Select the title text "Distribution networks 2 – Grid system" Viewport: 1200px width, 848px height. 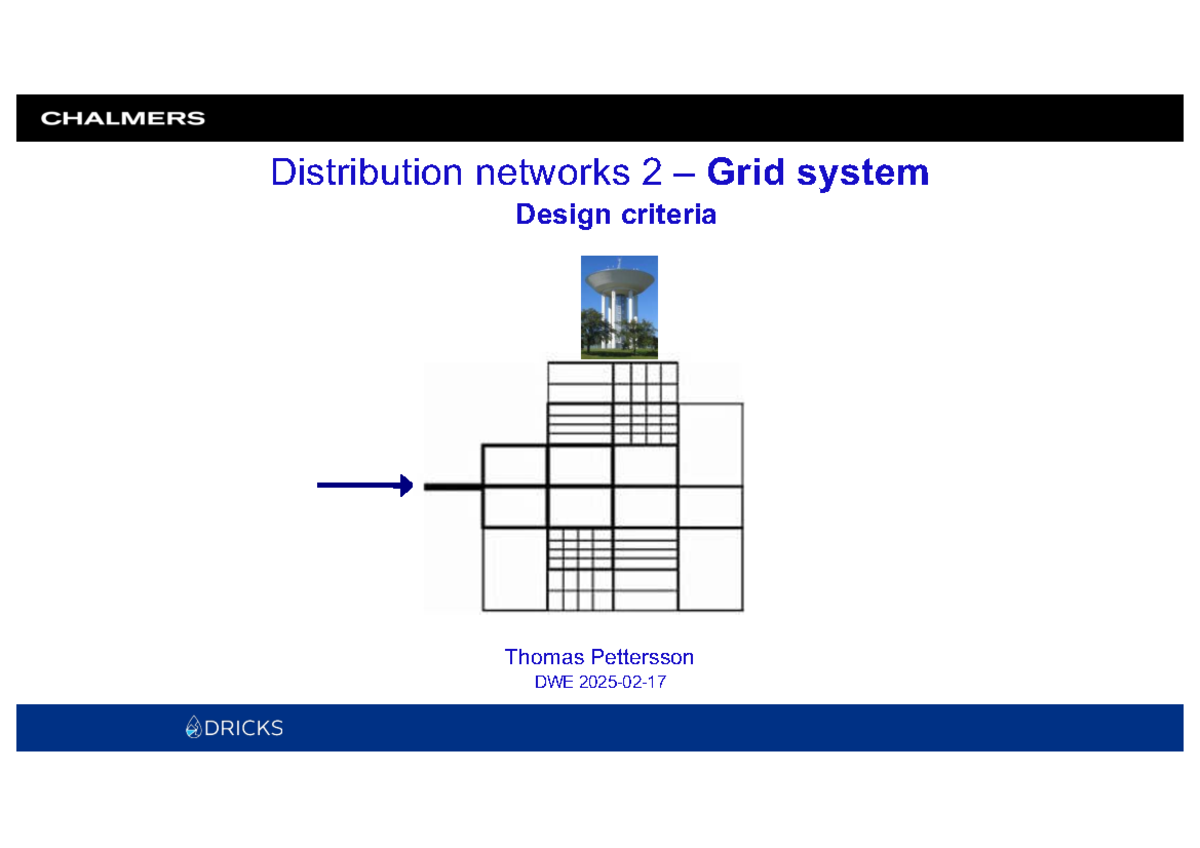pos(600,173)
